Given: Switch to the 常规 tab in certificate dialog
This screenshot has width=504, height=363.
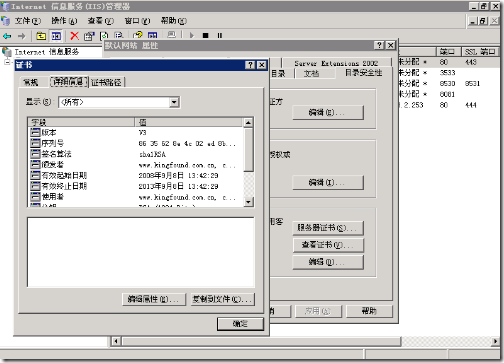Looking at the screenshot, I should 31,82.
